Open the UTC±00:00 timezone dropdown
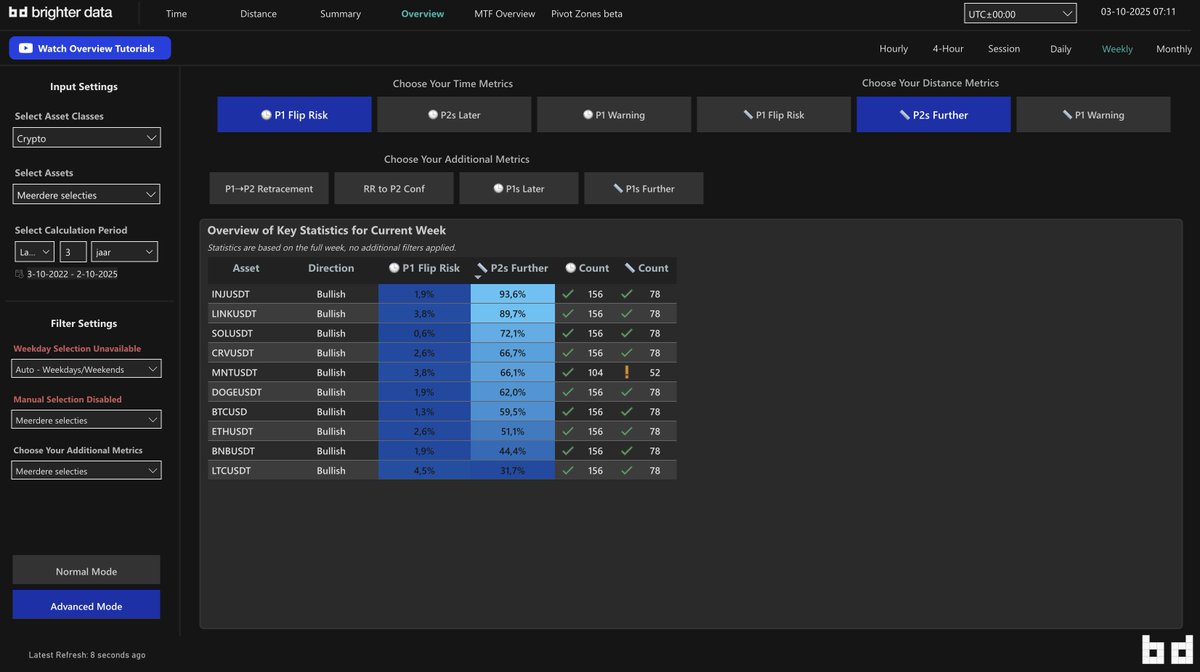The height and width of the screenshot is (672, 1200). [x=1020, y=14]
